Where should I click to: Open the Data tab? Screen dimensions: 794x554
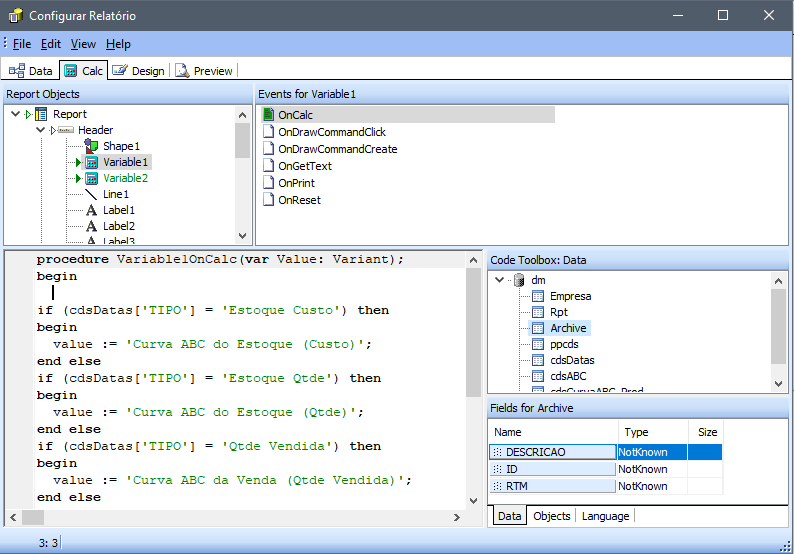coord(30,71)
